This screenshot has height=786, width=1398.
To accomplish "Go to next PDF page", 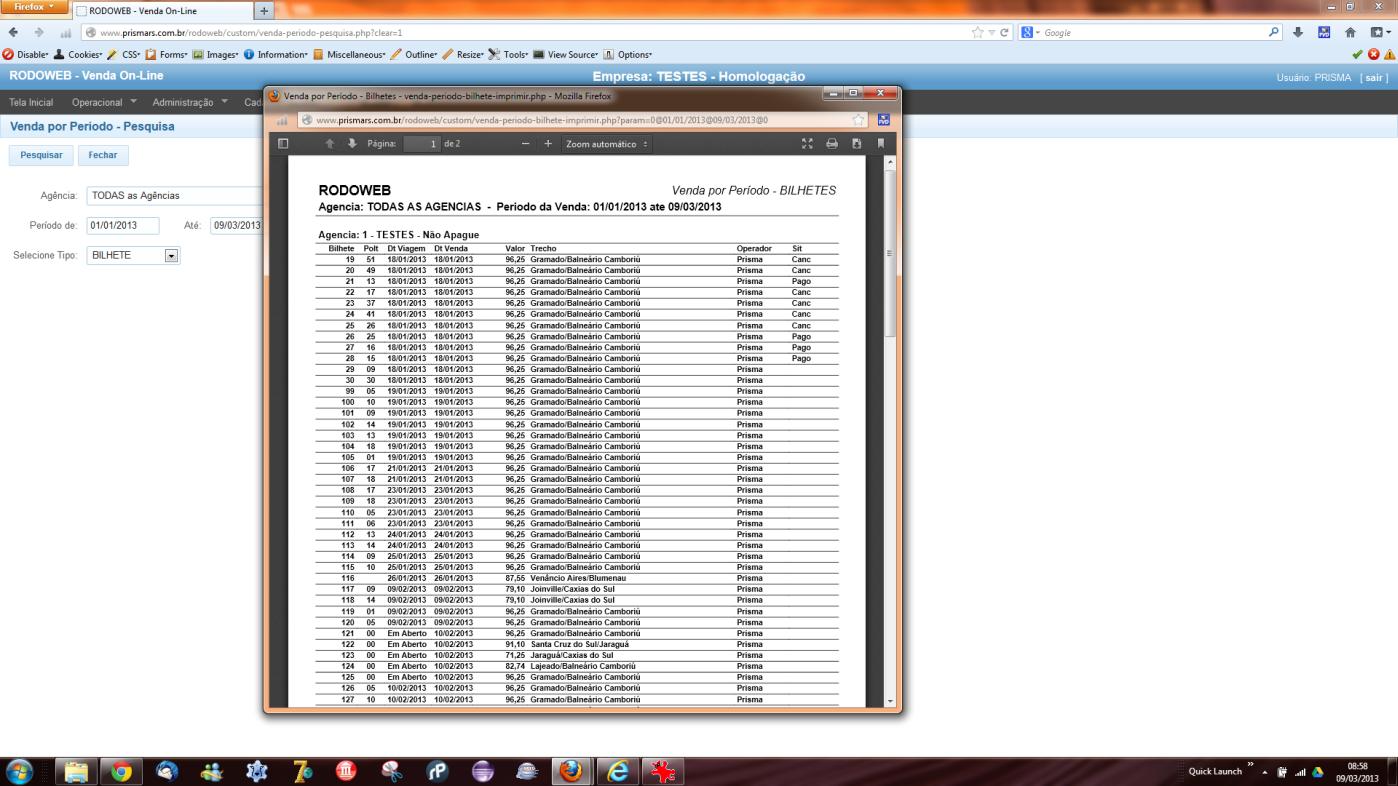I will point(352,144).
